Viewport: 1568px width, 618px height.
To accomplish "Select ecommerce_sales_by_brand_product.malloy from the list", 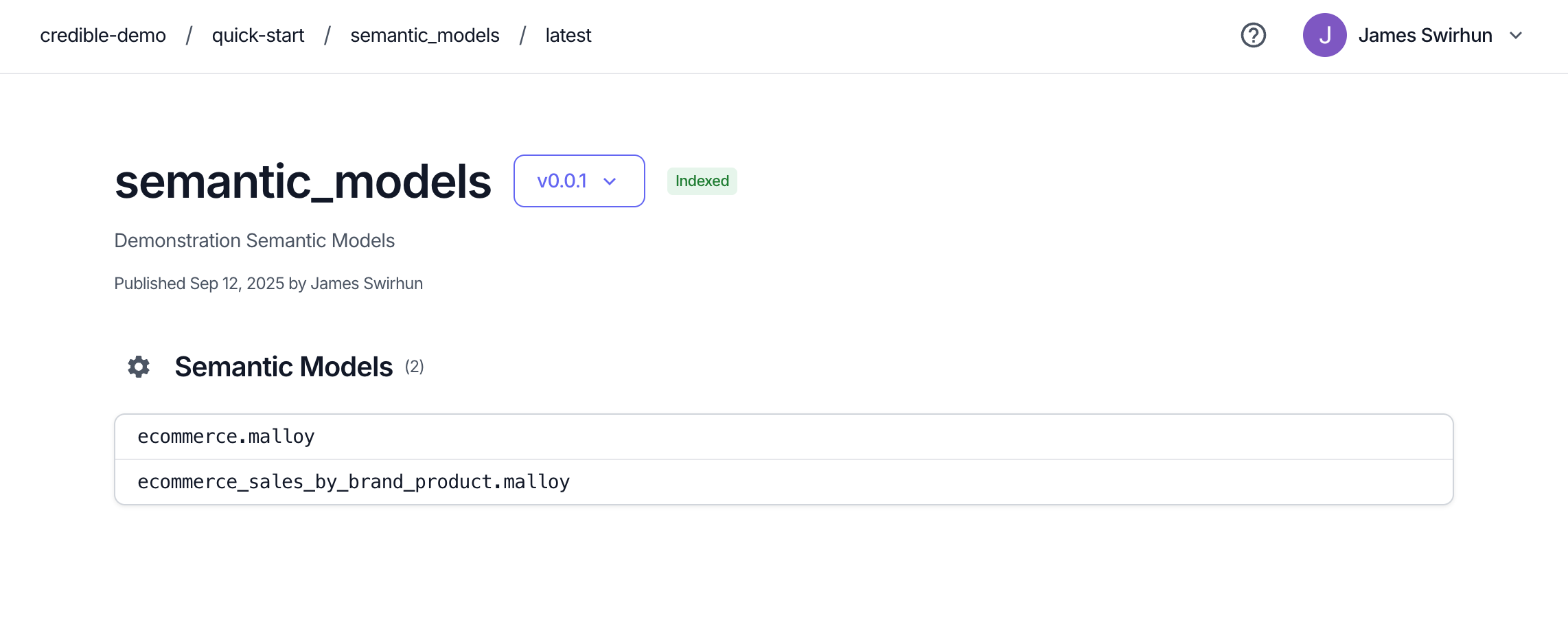I will click(354, 481).
